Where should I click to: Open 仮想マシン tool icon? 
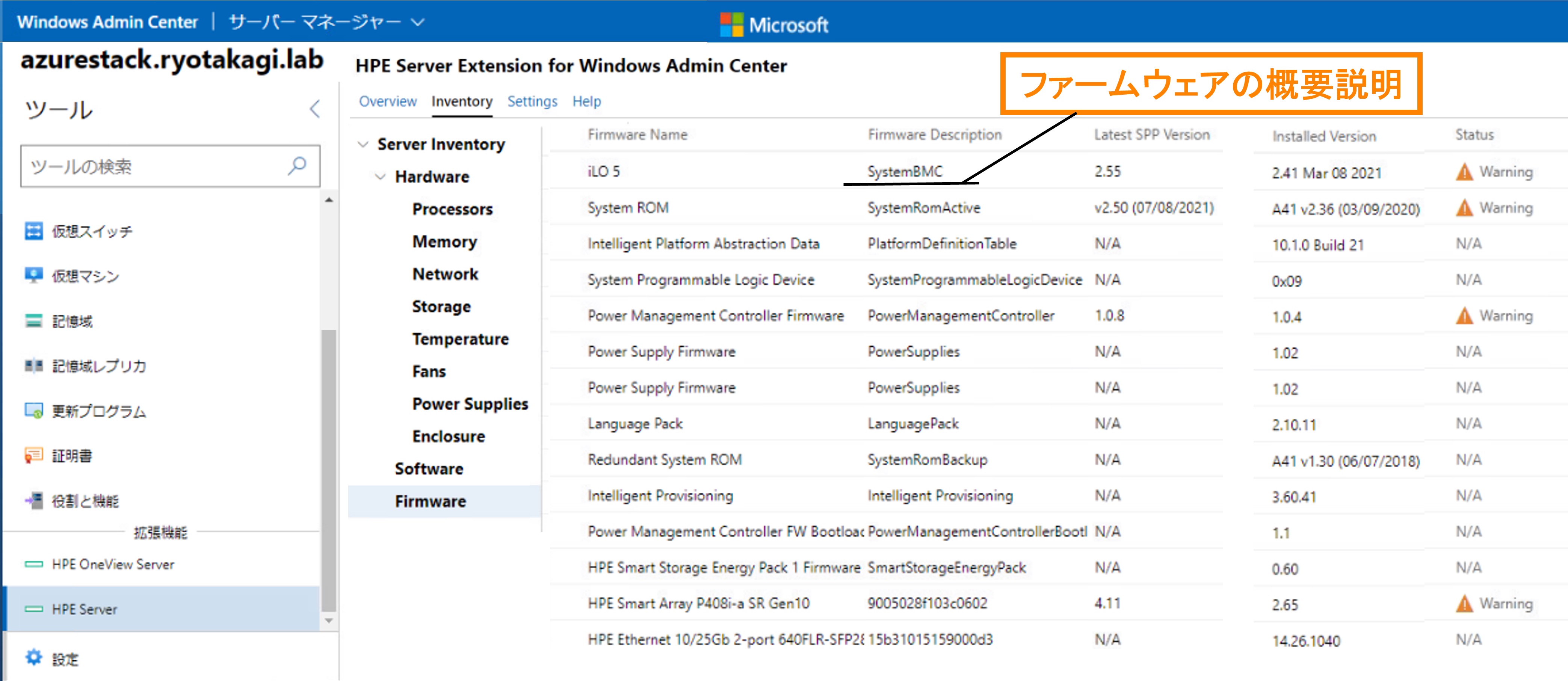click(x=33, y=276)
